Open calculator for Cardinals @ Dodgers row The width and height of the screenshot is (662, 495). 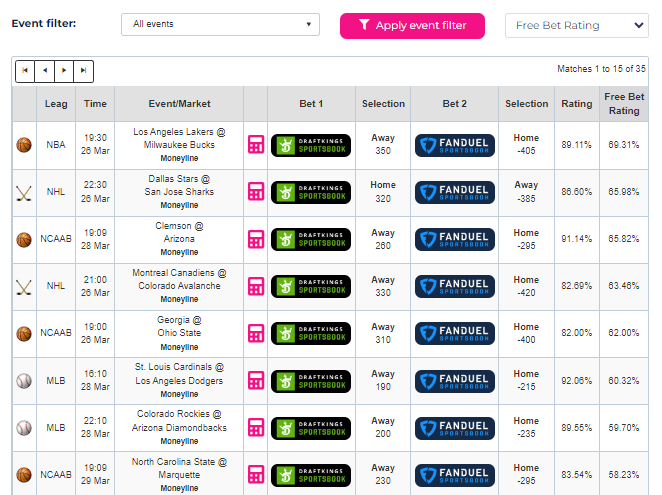pyautogui.click(x=256, y=381)
